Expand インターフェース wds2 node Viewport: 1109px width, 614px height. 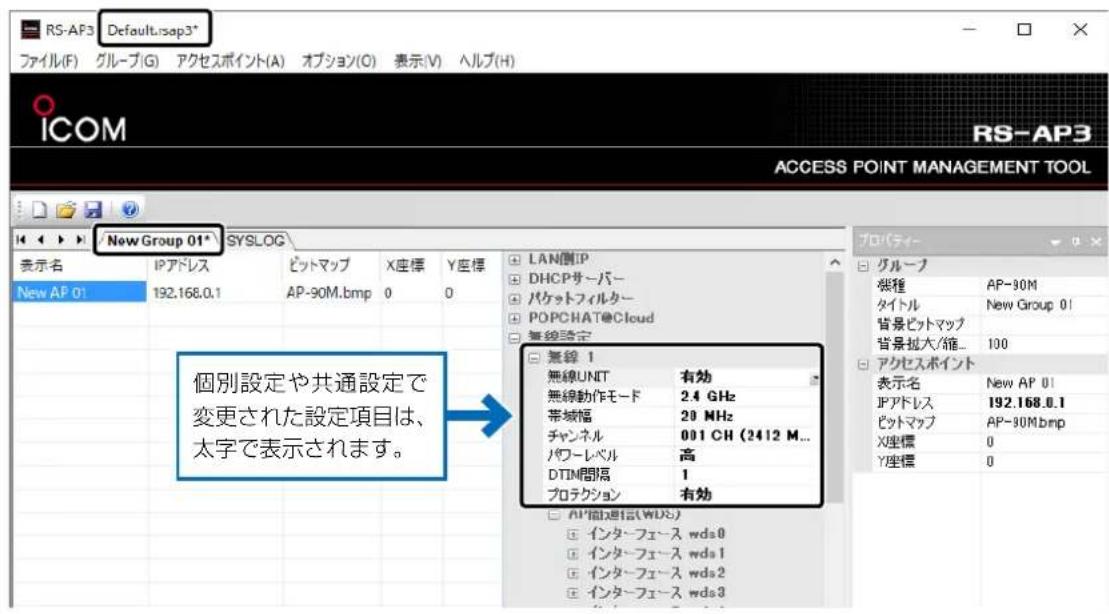pos(573,573)
